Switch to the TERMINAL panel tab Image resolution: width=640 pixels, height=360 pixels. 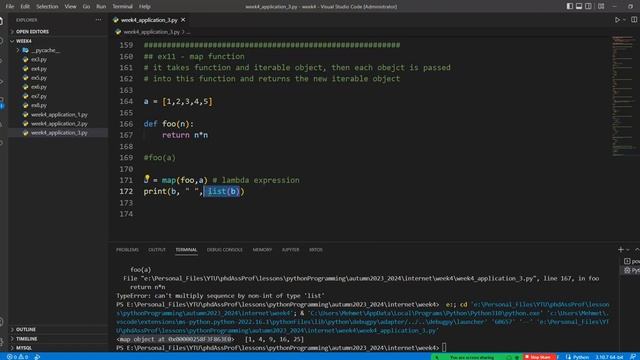[187, 250]
